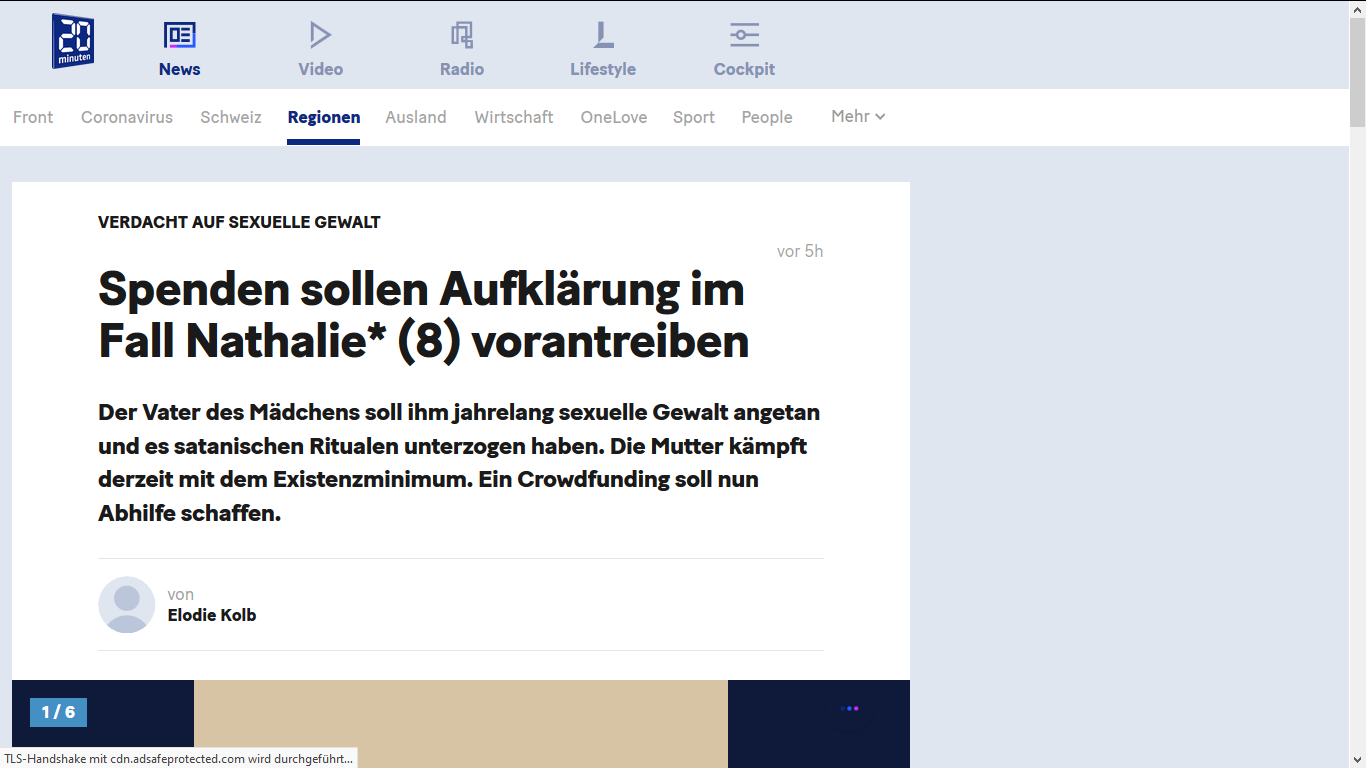The width and height of the screenshot is (1366, 768).
Task: Click the TLS-Handshake status bar text
Action: [178, 759]
